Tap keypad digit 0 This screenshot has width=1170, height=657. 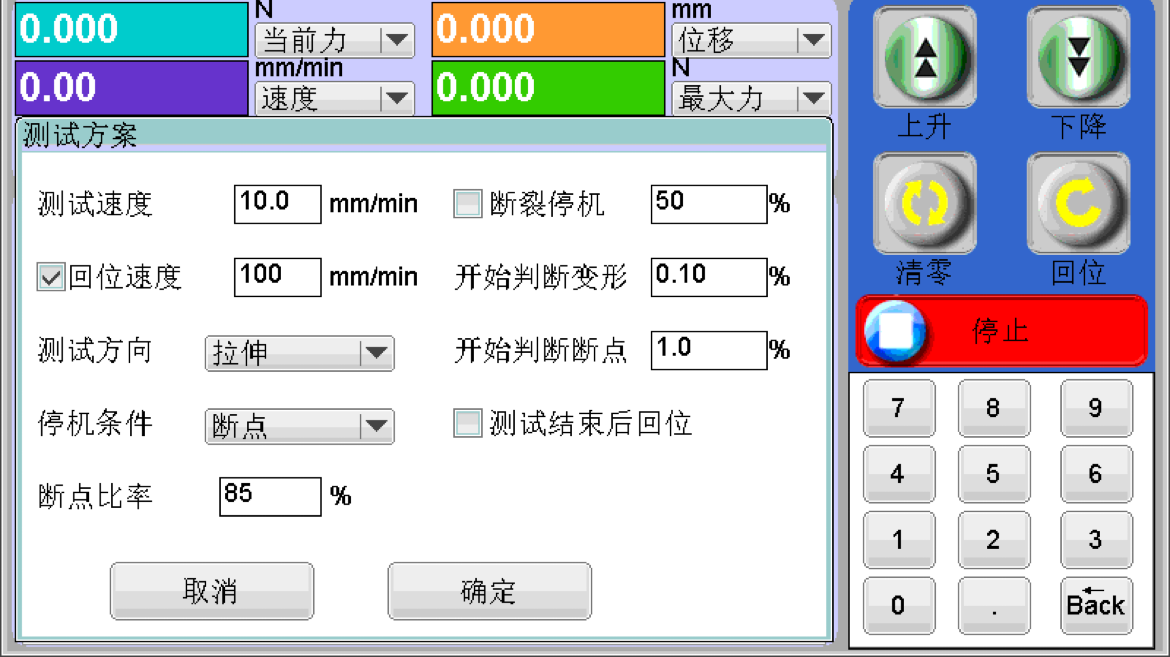click(898, 605)
